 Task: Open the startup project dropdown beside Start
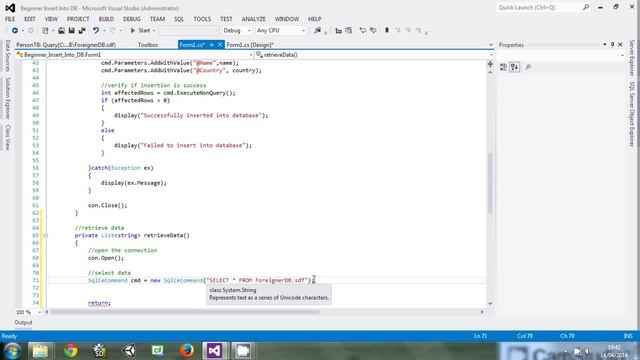189,31
